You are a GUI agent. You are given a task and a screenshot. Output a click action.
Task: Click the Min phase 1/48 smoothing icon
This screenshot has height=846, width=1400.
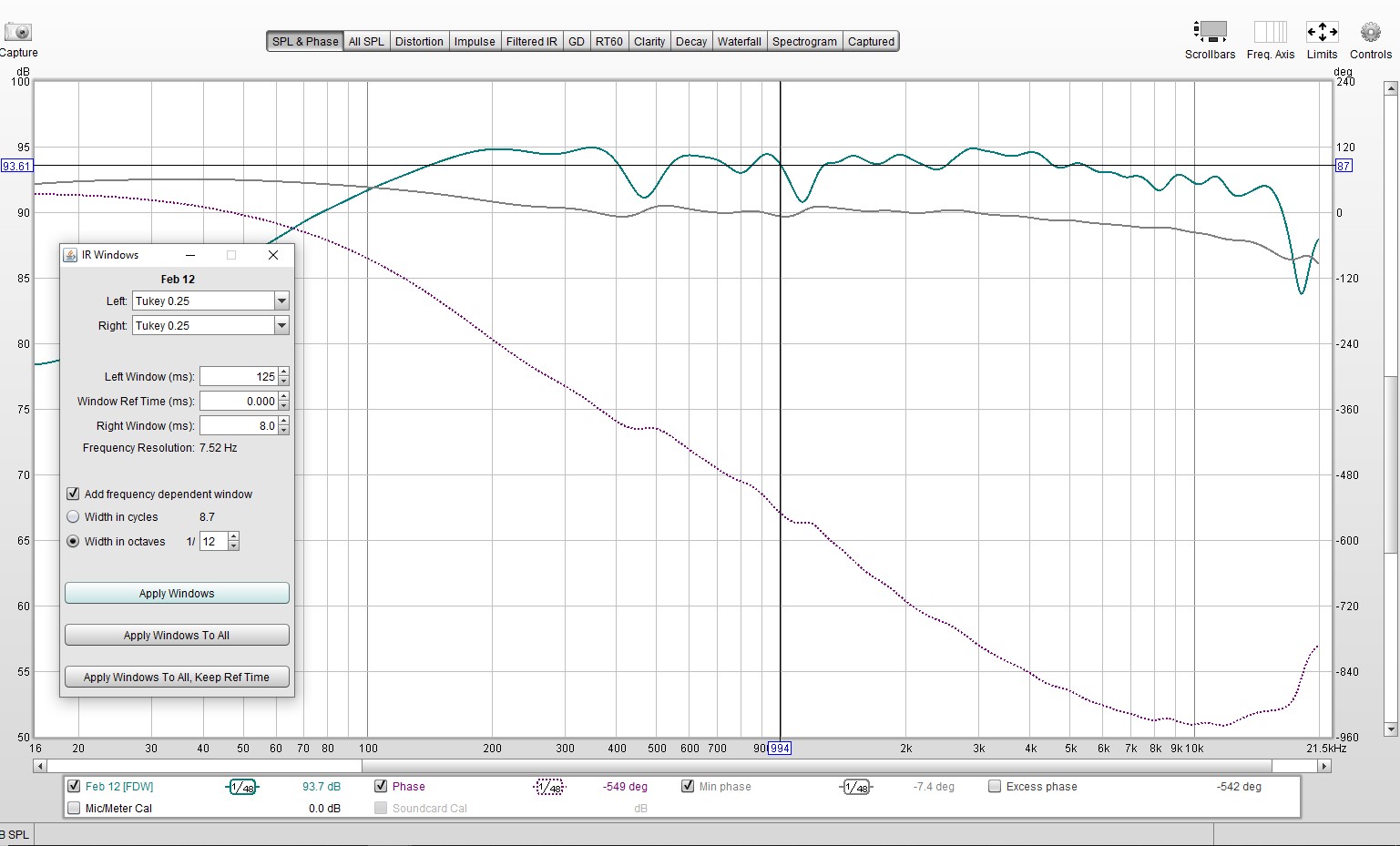pos(856,787)
